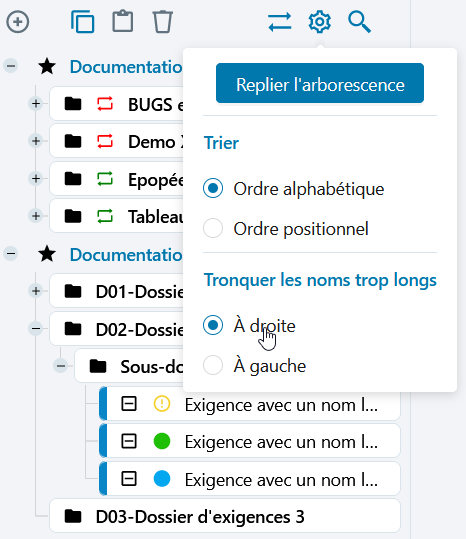This screenshot has height=539, width=466.
Task: Select the Sous-dossier tree row label
Action: [x=152, y=367]
